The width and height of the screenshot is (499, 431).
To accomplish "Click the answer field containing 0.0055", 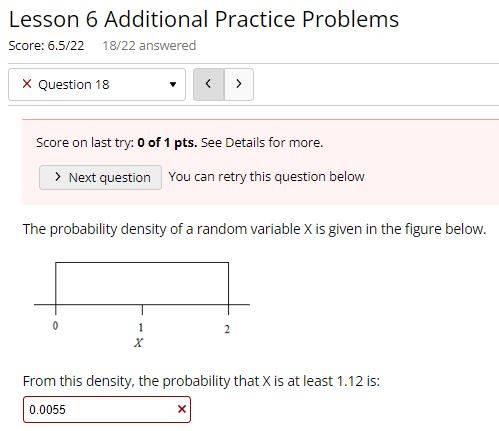I will point(107,409).
